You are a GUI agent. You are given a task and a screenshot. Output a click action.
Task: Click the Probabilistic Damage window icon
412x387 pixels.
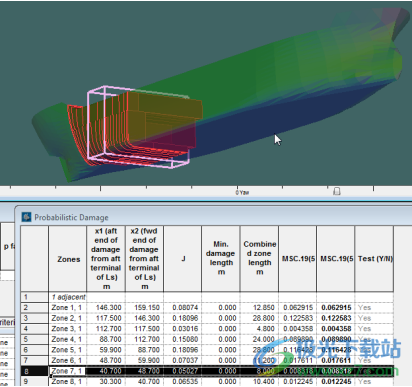(26, 217)
